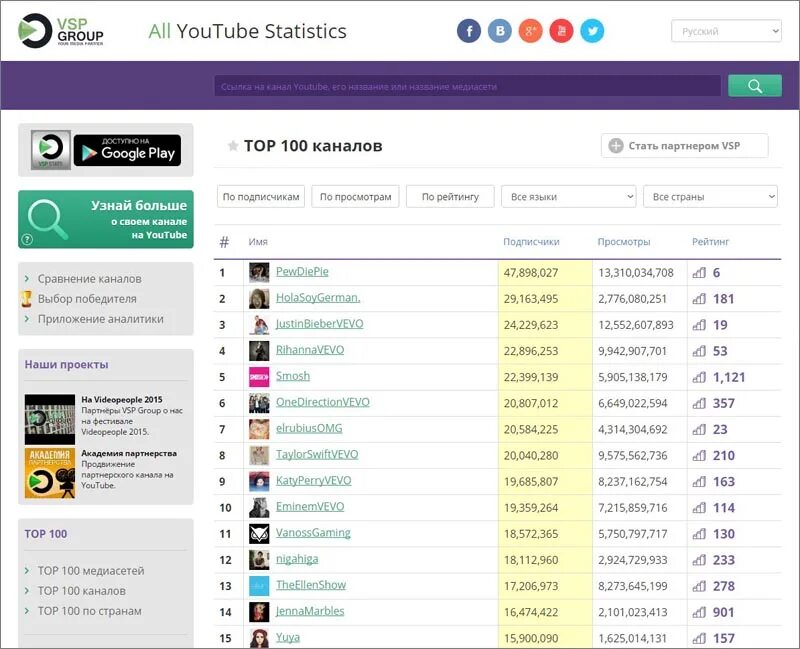Open the VK social icon
Screen dimensions: 800x649
499,31
